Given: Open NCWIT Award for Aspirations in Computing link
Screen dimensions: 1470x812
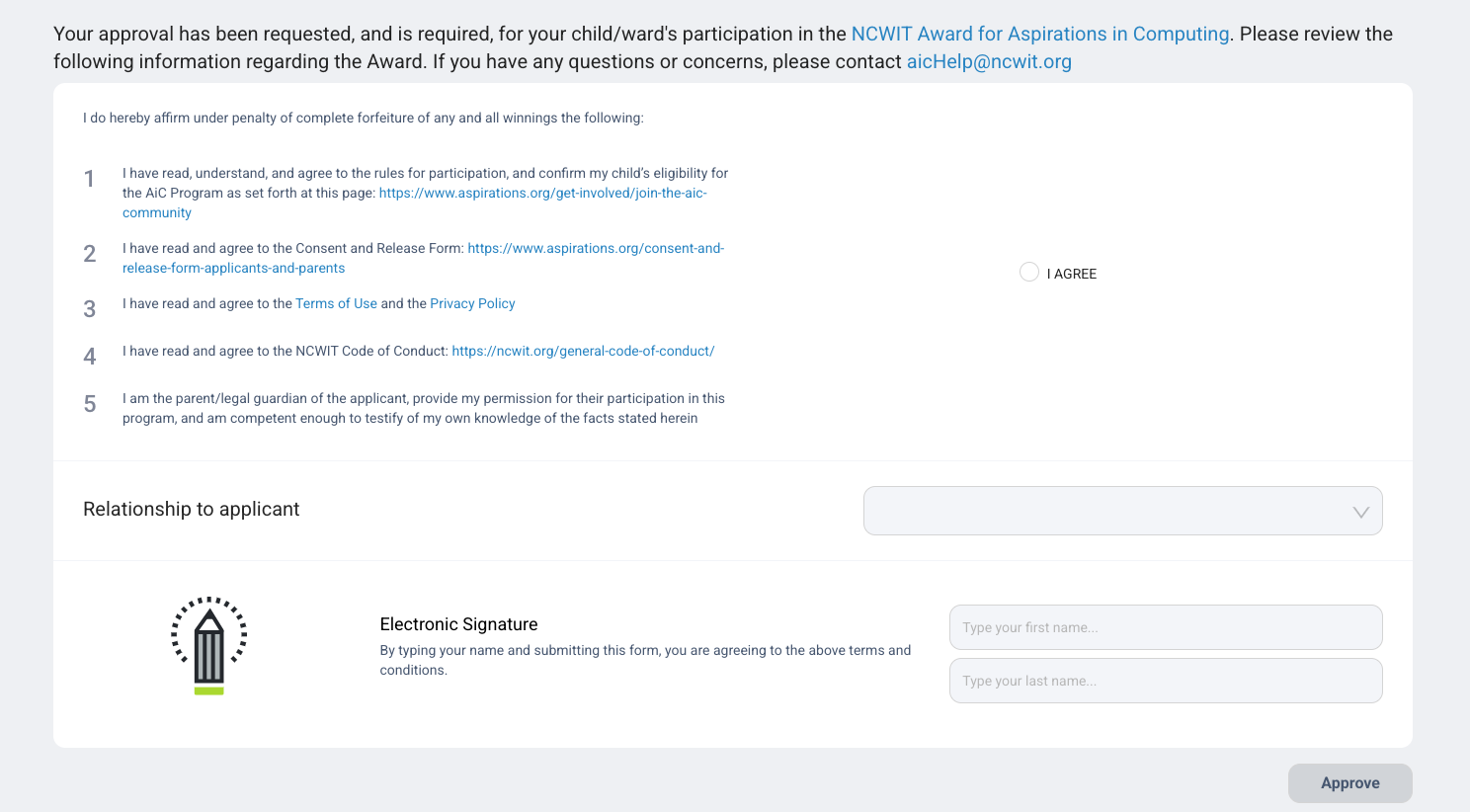Looking at the screenshot, I should 1039,34.
